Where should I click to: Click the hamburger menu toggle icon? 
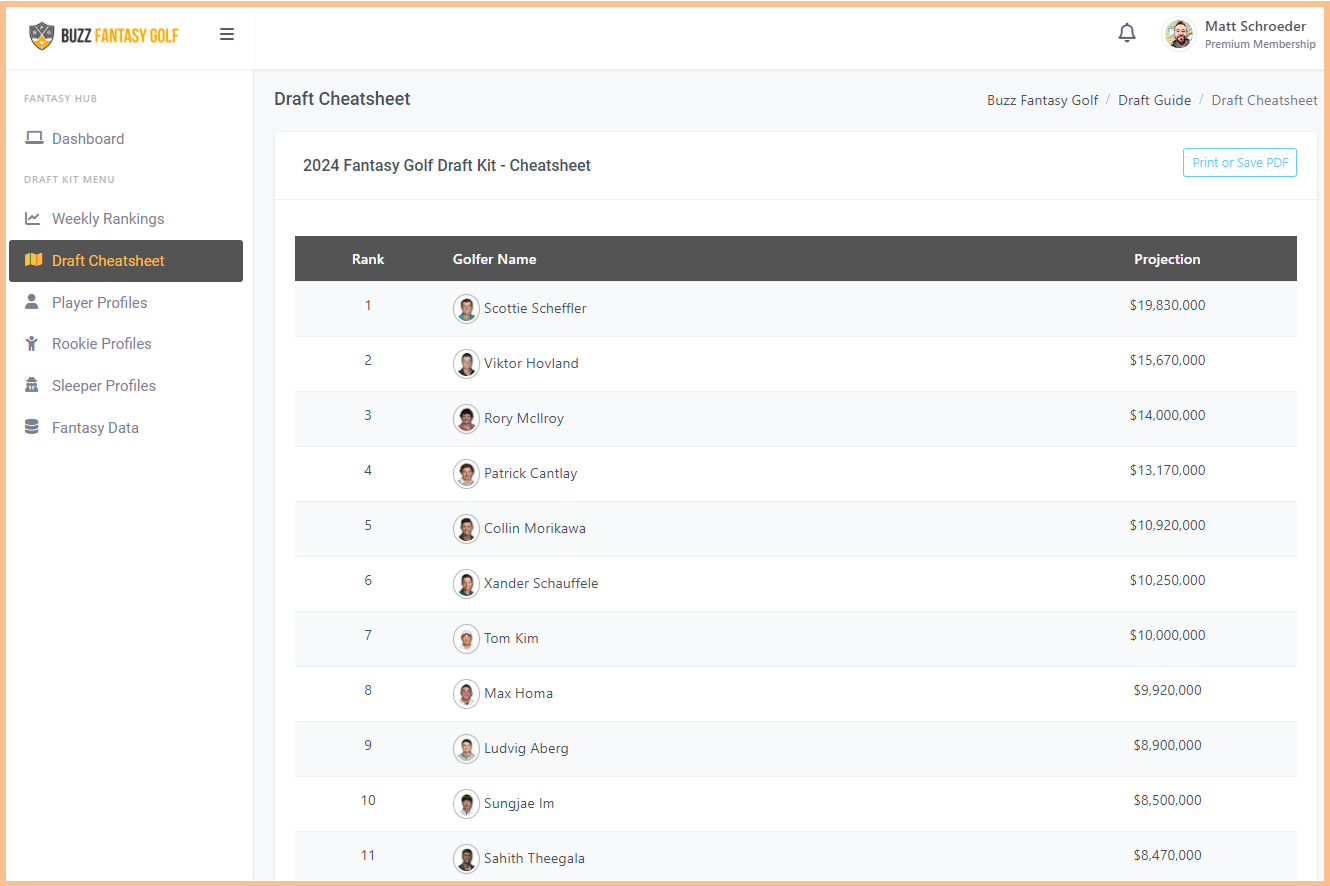(x=227, y=34)
